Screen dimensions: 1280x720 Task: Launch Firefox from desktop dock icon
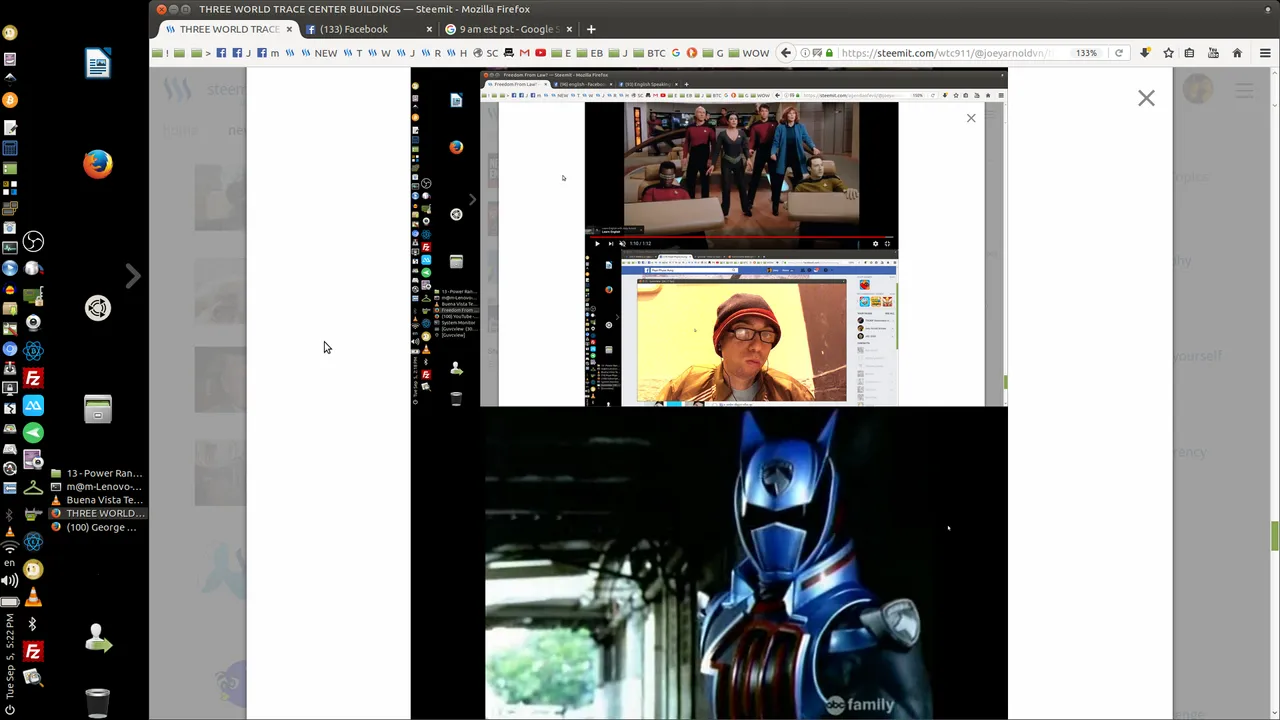coord(98,164)
